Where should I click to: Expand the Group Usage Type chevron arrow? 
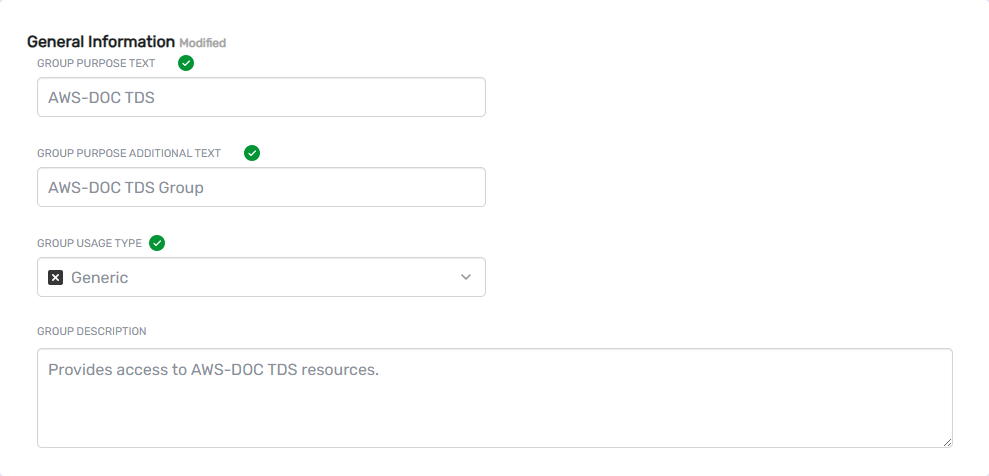(x=465, y=277)
